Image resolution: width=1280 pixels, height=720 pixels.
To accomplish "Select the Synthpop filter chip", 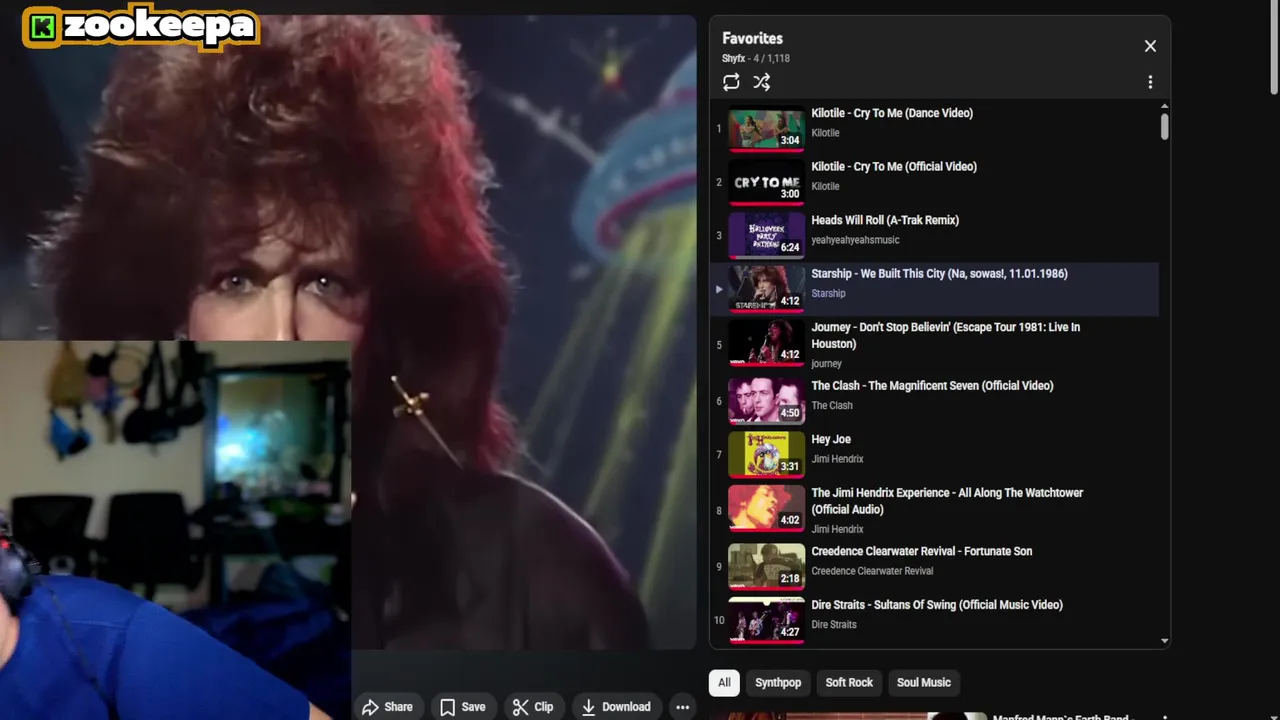I will coord(778,682).
